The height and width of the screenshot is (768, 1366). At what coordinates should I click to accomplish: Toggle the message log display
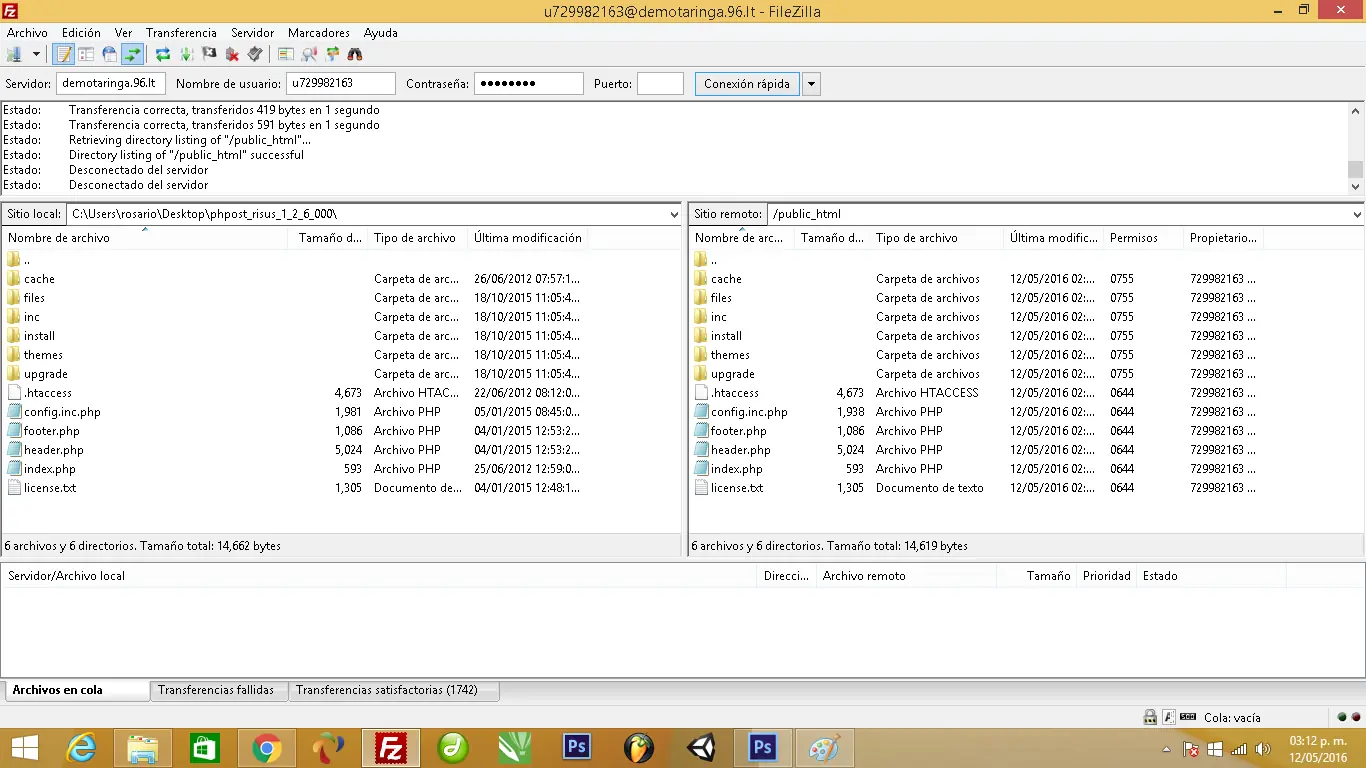click(x=64, y=54)
